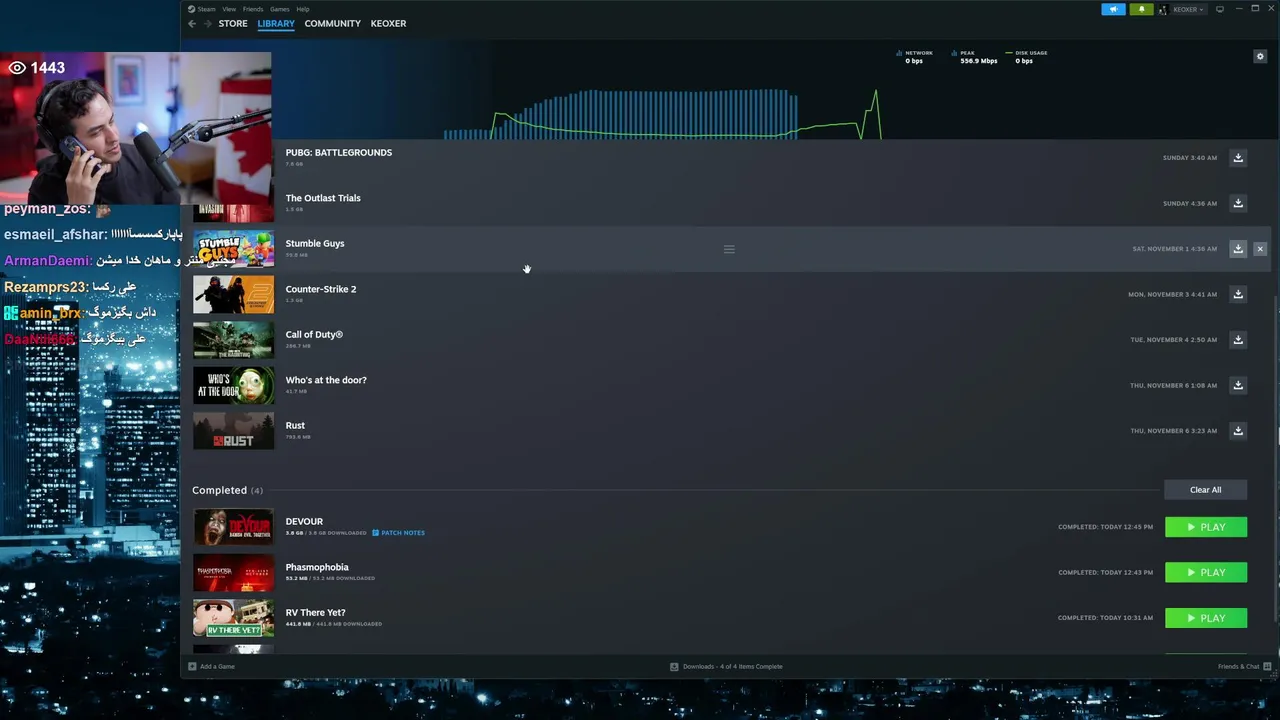
Task: Open DEVOUR game thumbnail
Action: 233,527
